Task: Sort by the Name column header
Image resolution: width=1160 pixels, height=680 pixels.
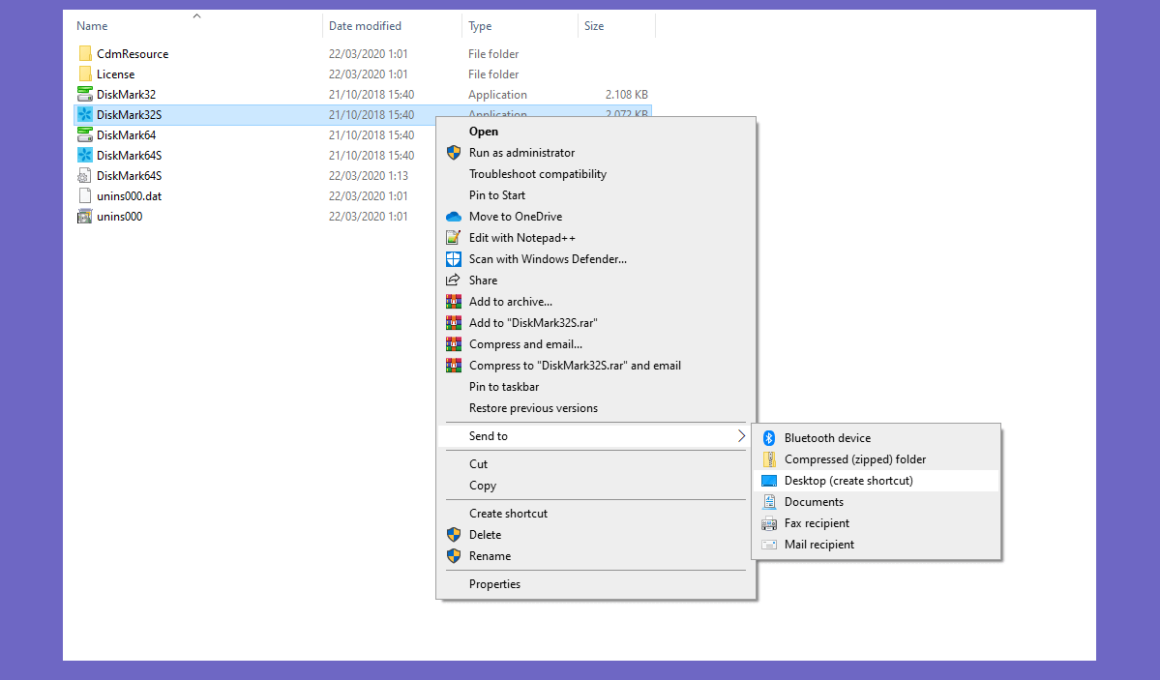Action: pos(92,26)
